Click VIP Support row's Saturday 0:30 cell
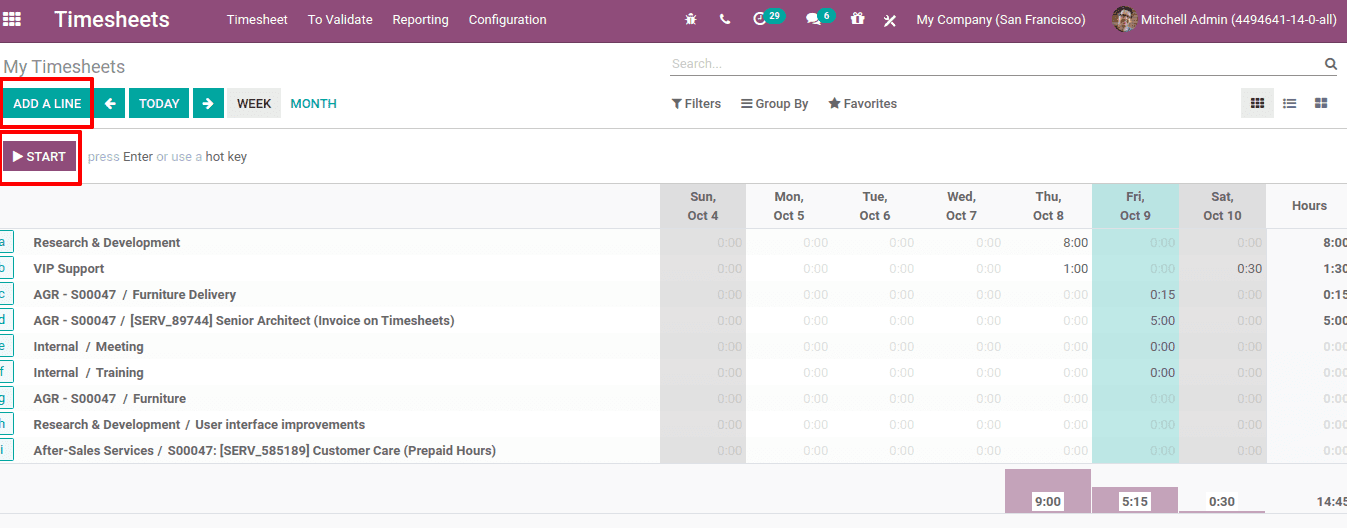The height and width of the screenshot is (528, 1347). (x=1222, y=268)
